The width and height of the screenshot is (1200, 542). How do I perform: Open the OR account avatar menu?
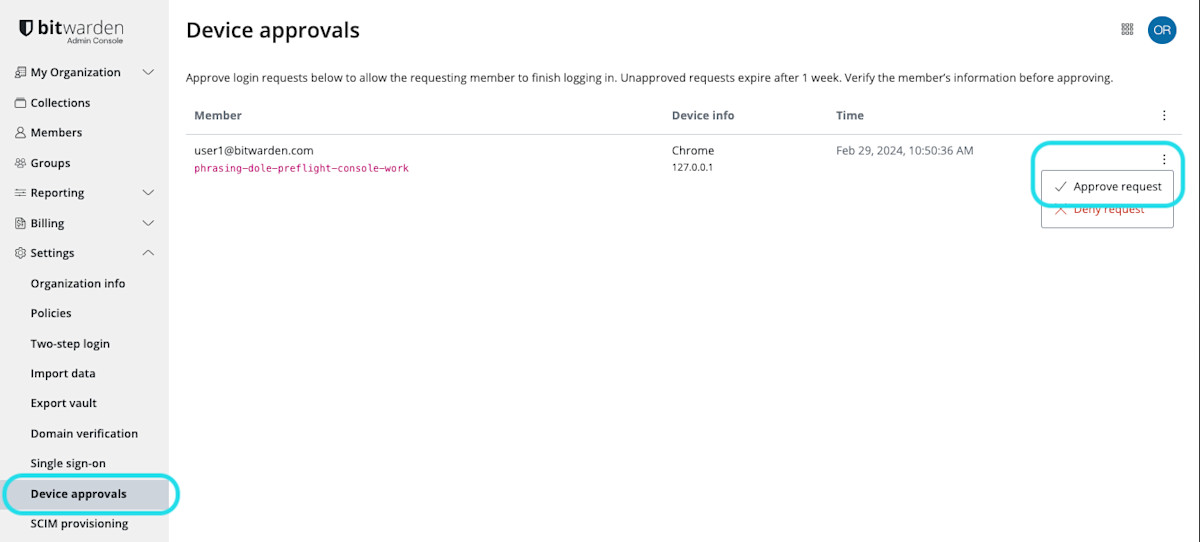(x=1161, y=30)
